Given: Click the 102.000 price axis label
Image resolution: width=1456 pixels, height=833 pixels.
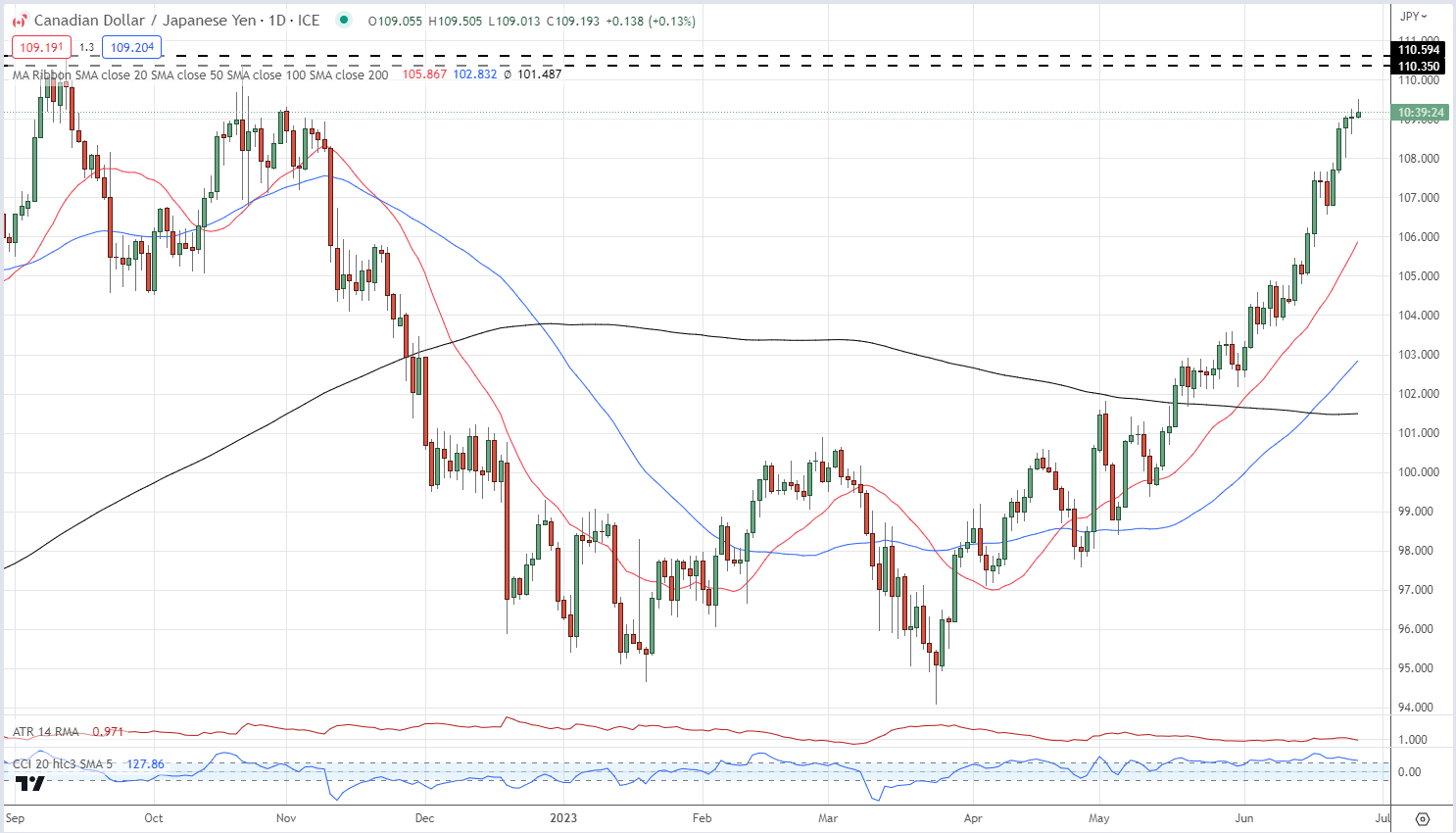Looking at the screenshot, I should [x=1419, y=393].
